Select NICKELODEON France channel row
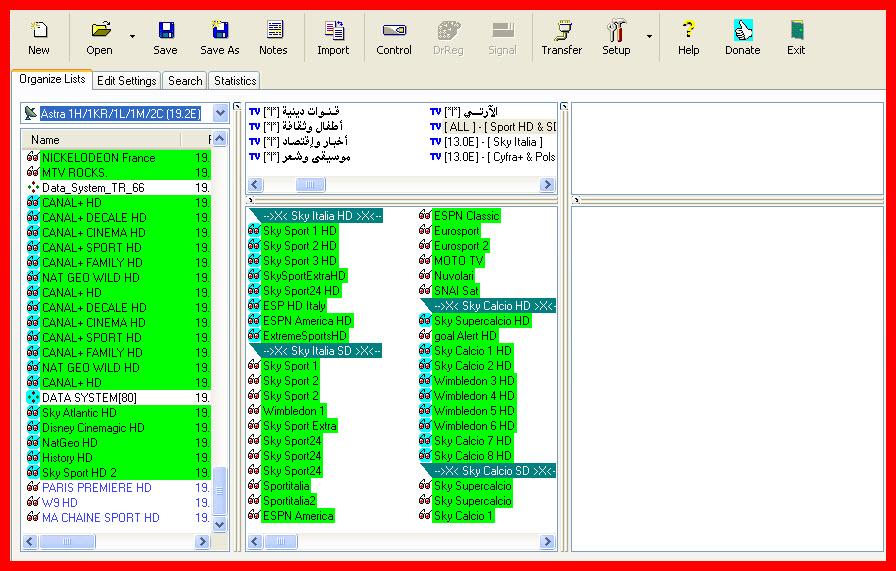Screen dimensions: 896x571 click(x=118, y=158)
